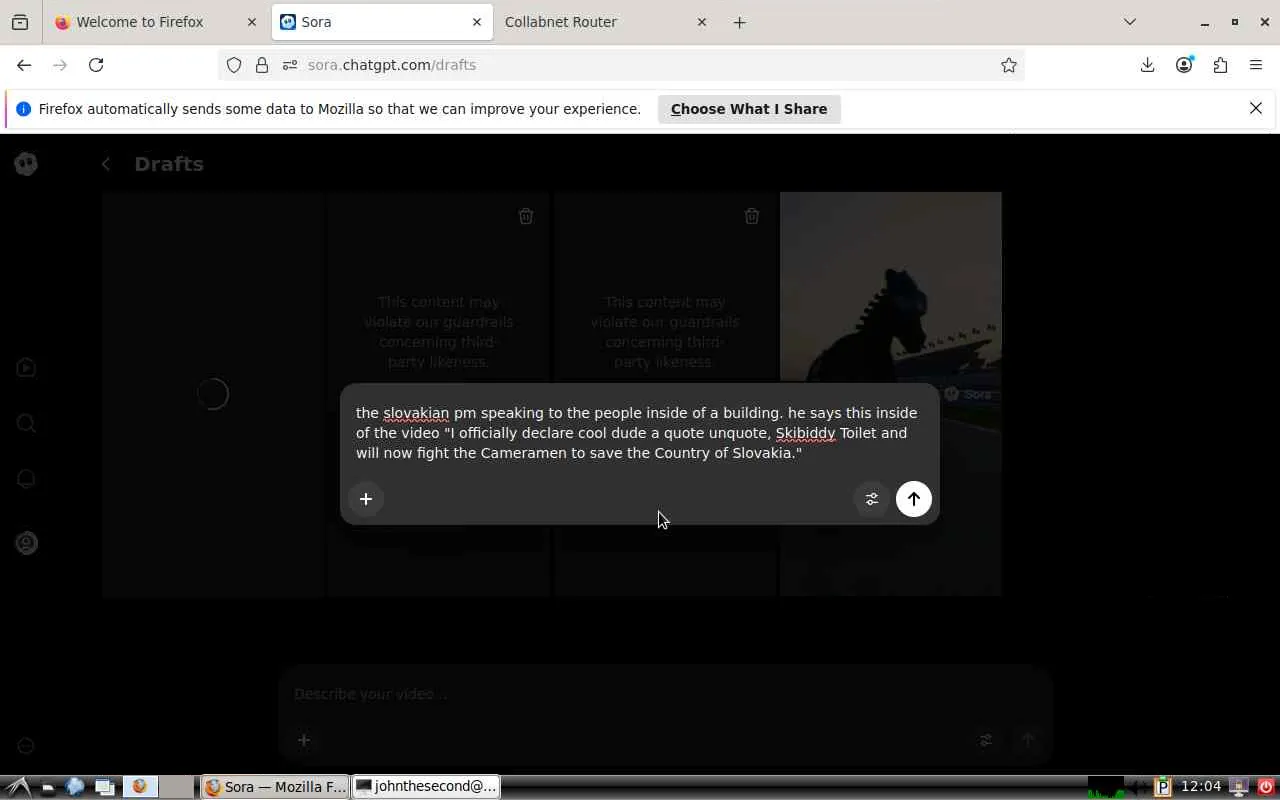Click the plus icon in the bottom composer

click(304, 740)
